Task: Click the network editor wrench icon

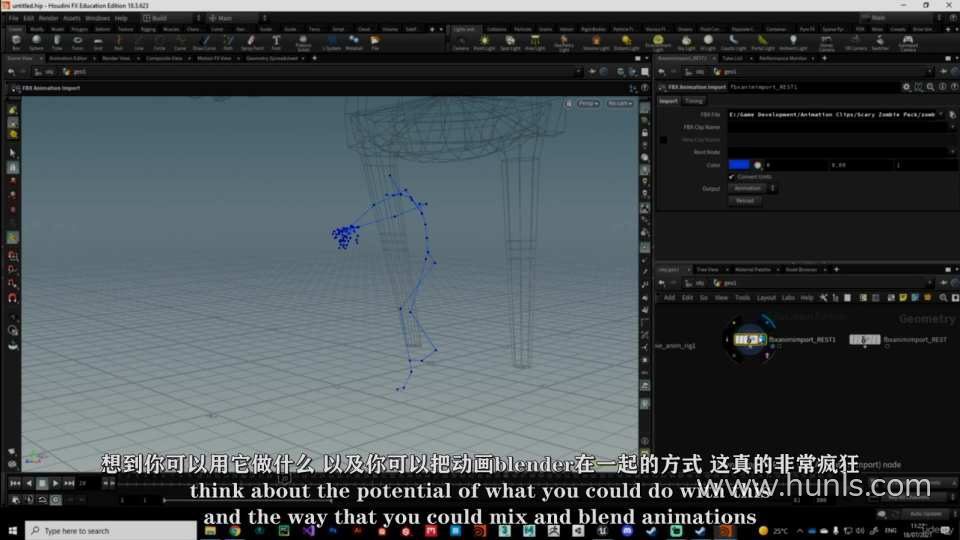Action: click(x=823, y=298)
